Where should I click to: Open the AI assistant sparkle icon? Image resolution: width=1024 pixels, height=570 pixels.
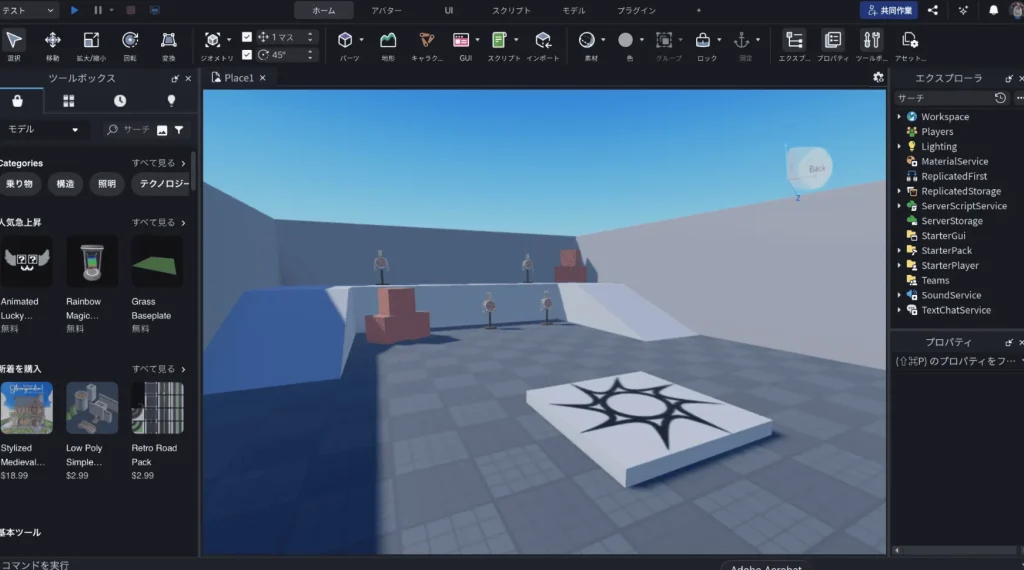coord(963,10)
